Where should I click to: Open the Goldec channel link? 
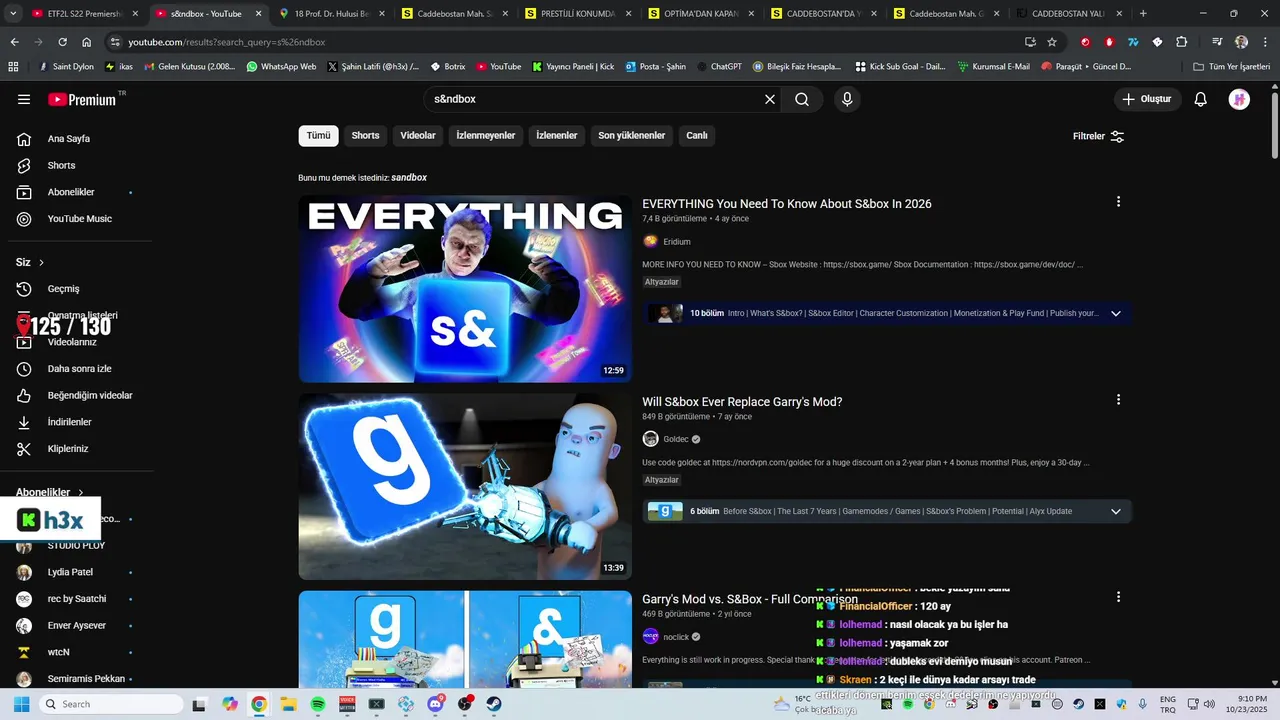[x=676, y=439]
